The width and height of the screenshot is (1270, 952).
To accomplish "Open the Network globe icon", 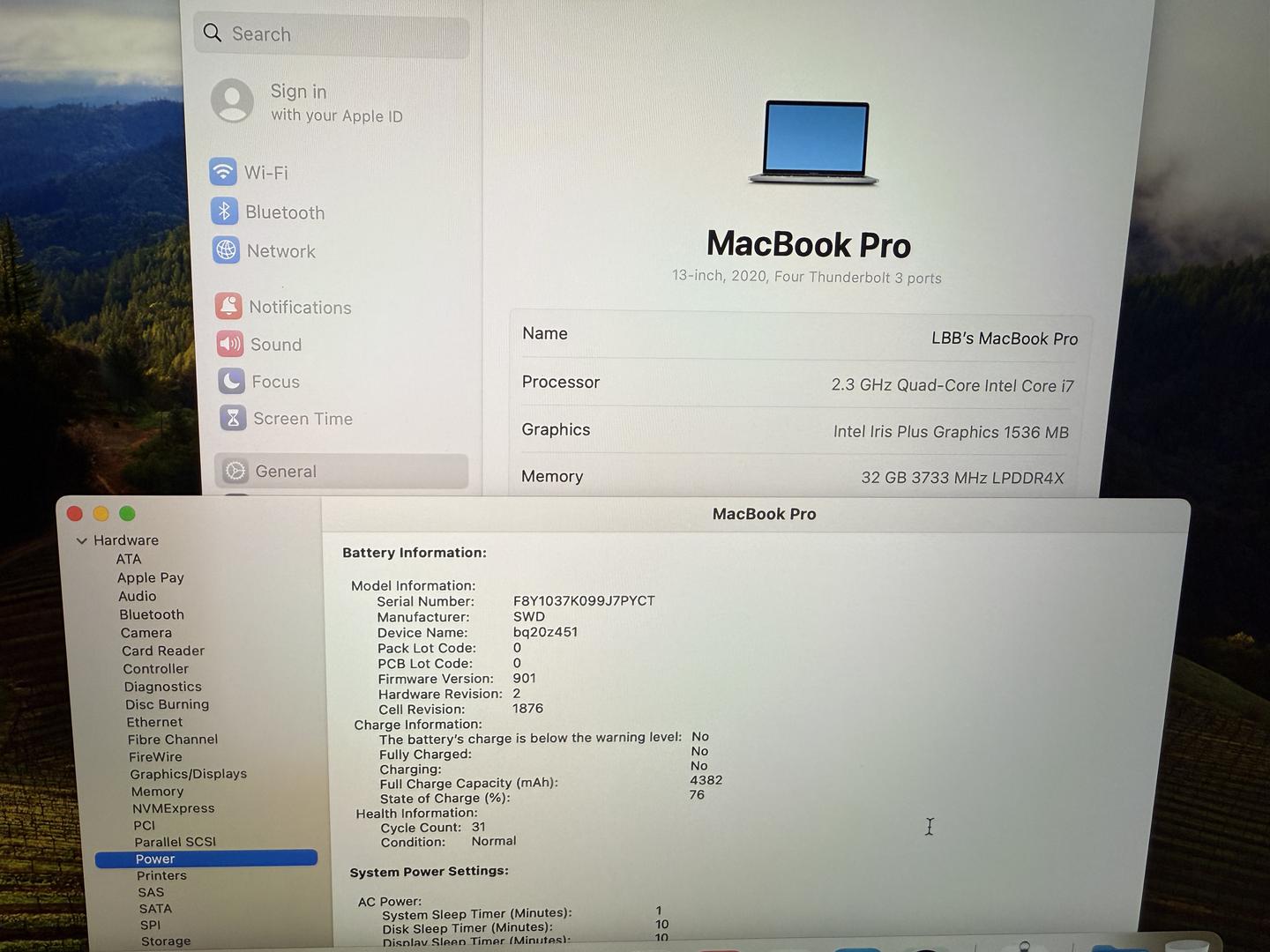I will tap(226, 250).
